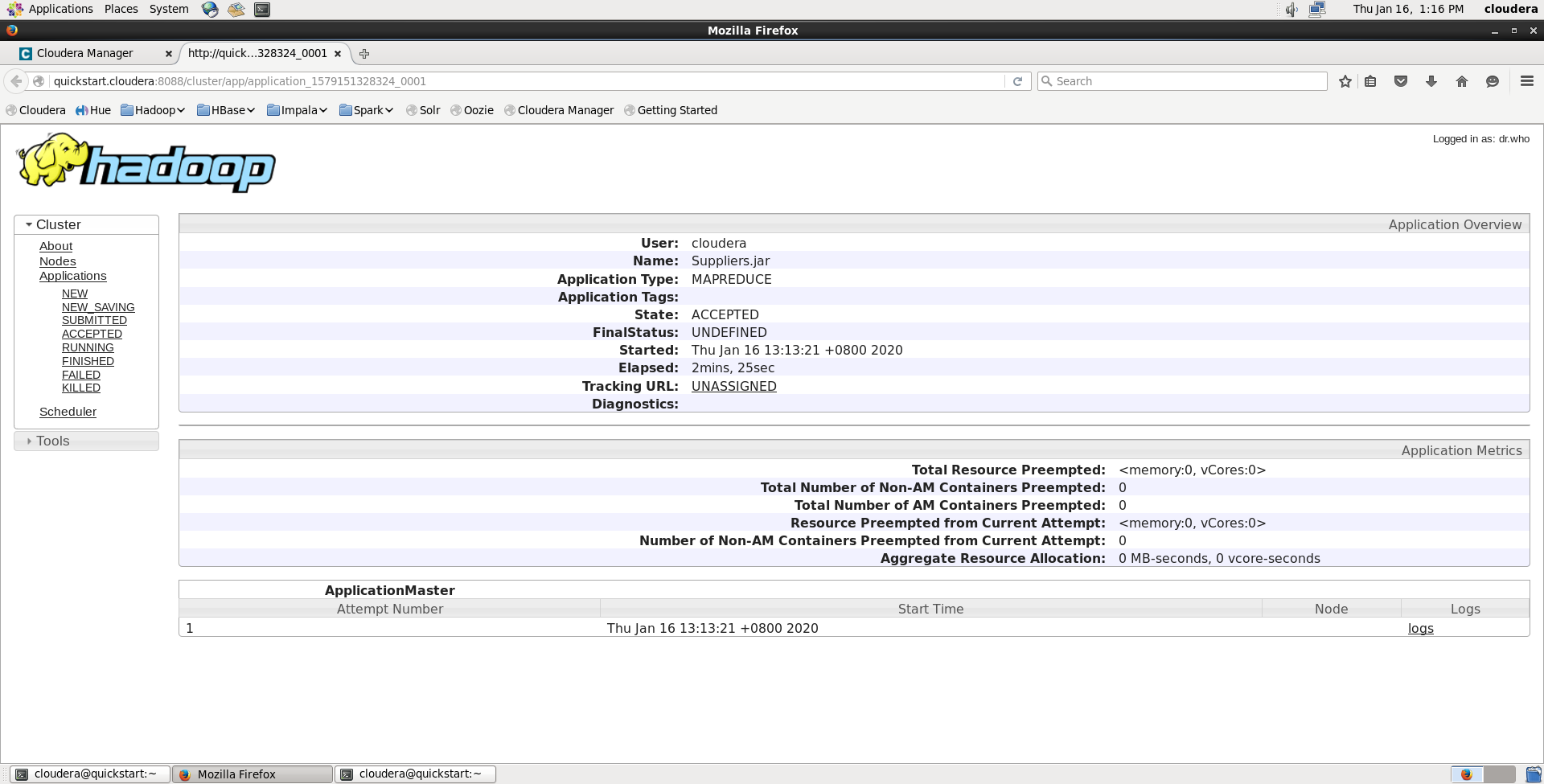Open the Firefox hamburger menu
Viewport: 1544px width, 784px height.
click(1527, 81)
